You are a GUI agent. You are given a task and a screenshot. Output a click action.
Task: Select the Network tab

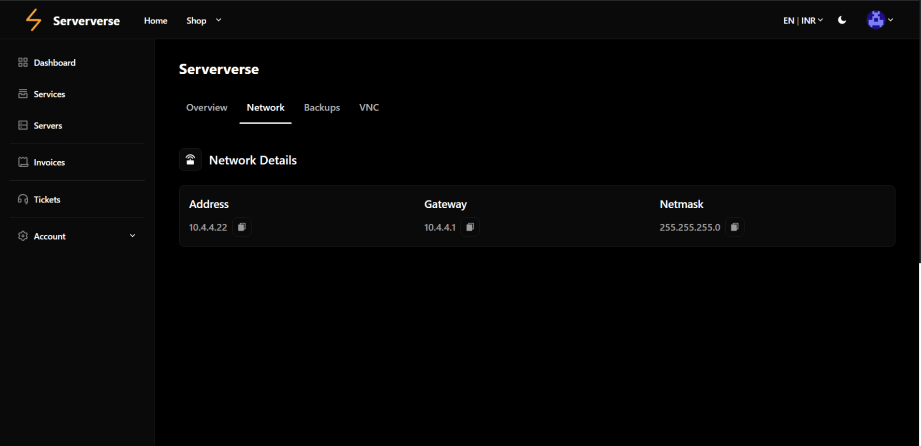pos(265,108)
